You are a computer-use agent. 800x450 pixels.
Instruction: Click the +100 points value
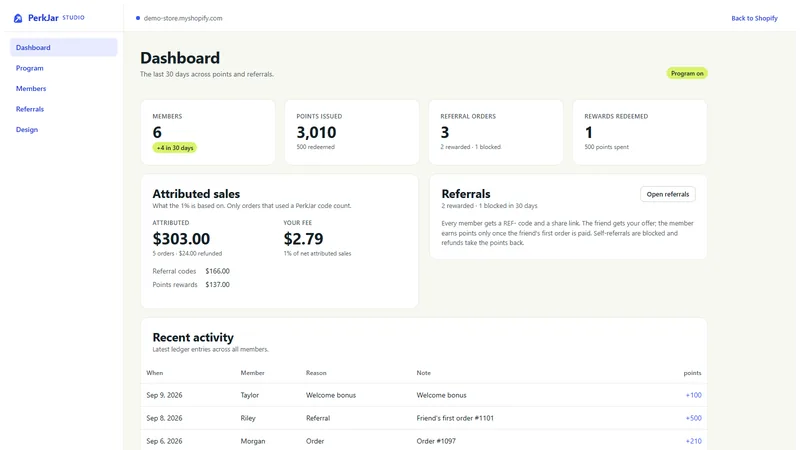693,395
